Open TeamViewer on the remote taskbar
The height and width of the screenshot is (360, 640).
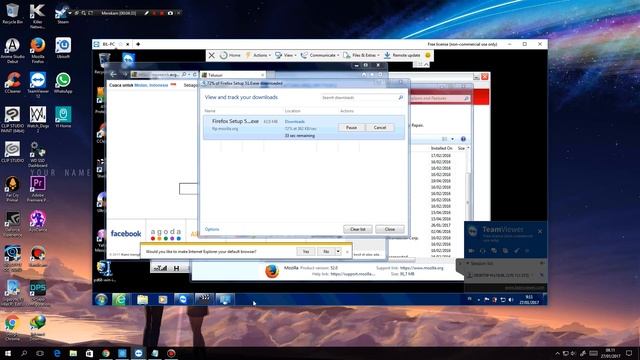(183, 299)
